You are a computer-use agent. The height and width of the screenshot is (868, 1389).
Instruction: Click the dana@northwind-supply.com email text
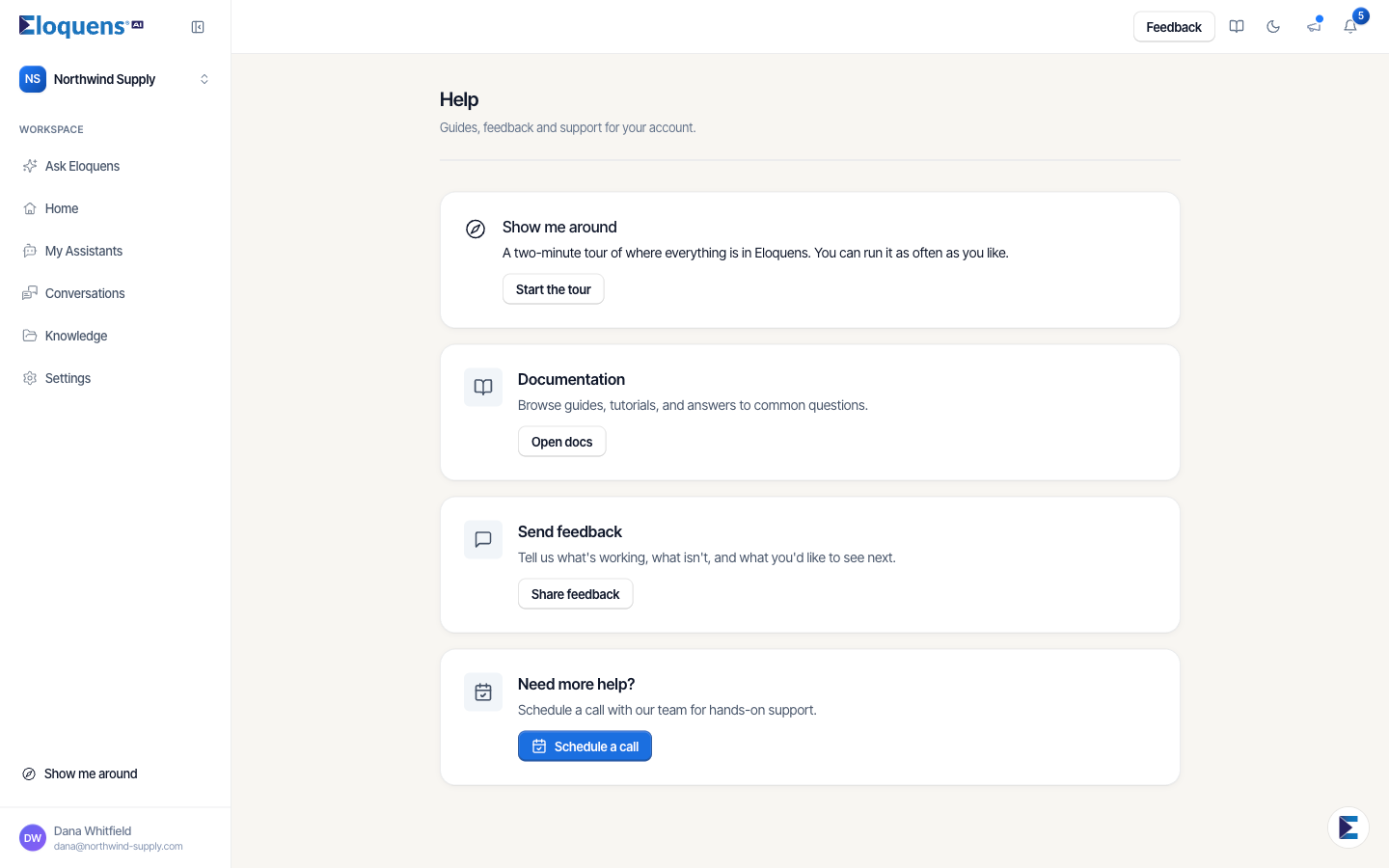click(119, 847)
